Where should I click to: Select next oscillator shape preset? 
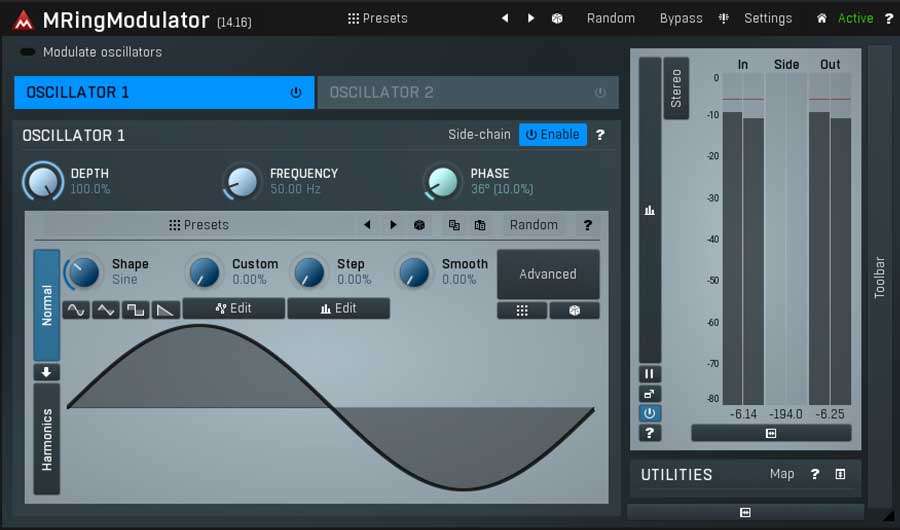click(x=393, y=225)
